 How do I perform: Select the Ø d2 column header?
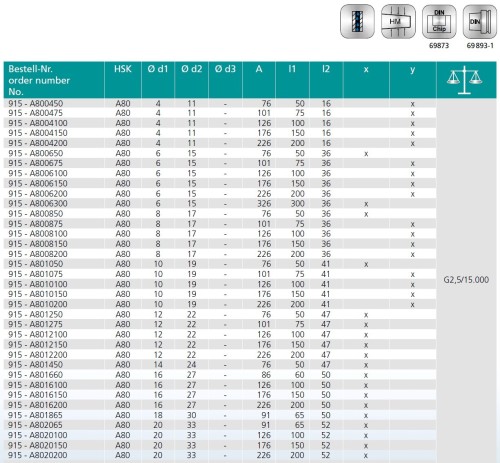click(x=191, y=69)
